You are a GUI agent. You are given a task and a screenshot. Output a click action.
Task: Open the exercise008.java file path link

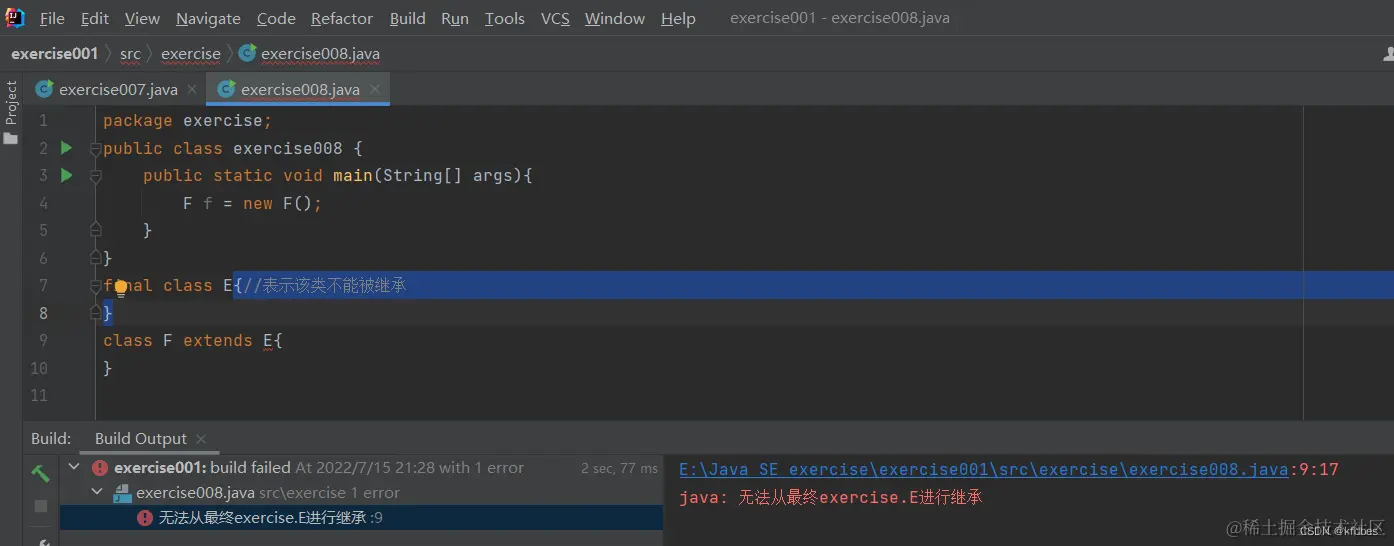(983, 469)
